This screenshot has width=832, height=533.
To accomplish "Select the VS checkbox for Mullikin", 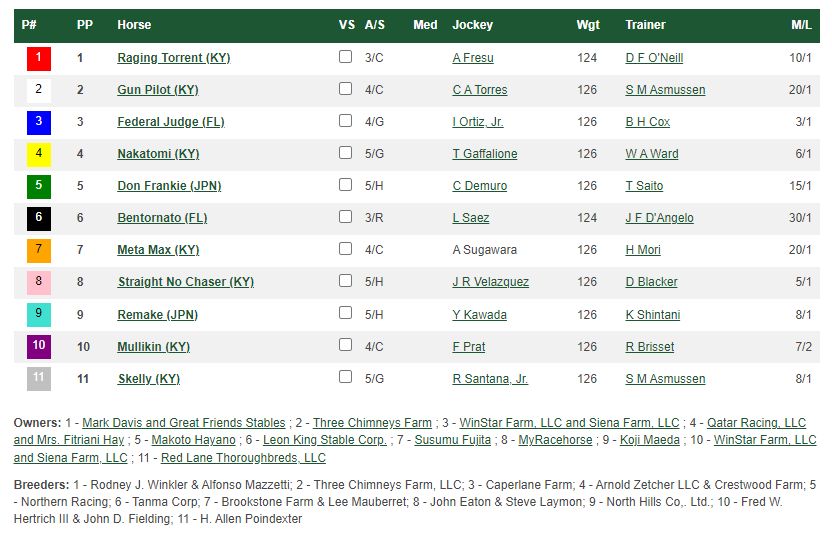I will click(x=345, y=345).
